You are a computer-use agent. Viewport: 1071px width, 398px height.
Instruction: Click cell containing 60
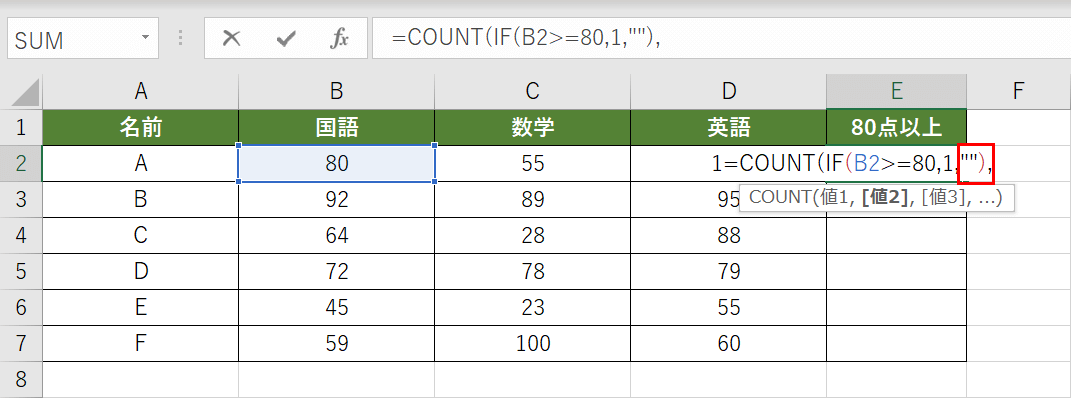[729, 343]
